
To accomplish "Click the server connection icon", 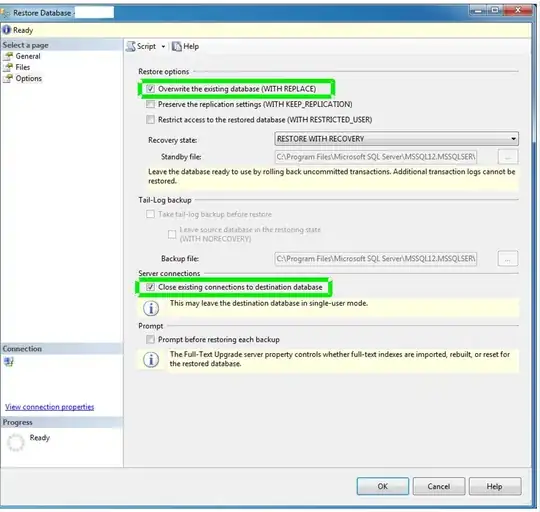I will [9, 362].
